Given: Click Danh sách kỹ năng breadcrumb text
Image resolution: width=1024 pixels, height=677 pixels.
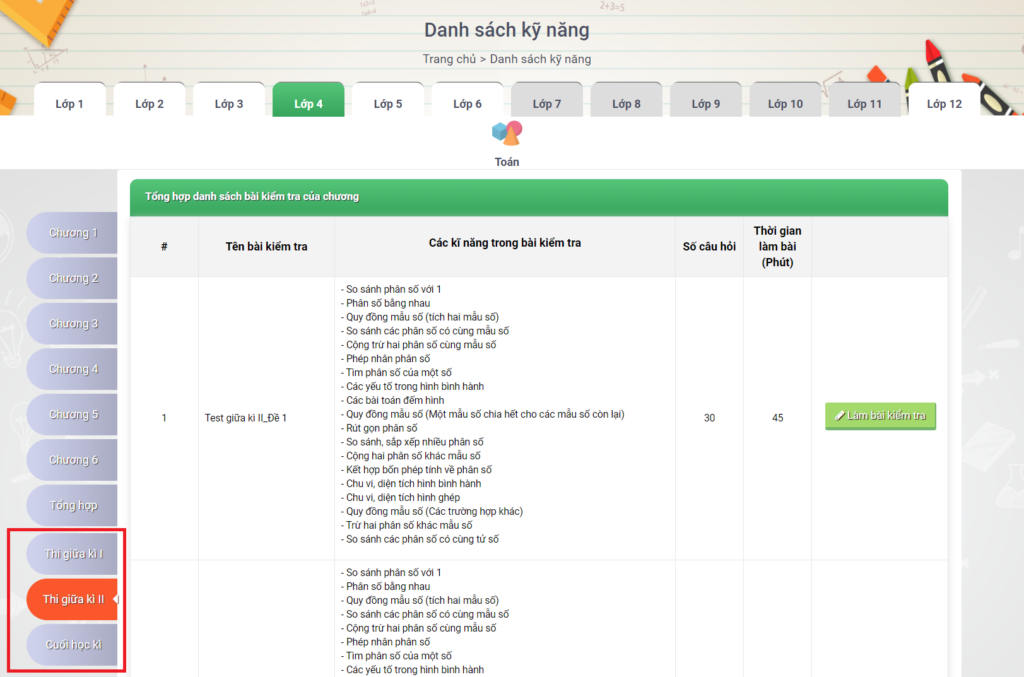Looking at the screenshot, I should [540, 59].
